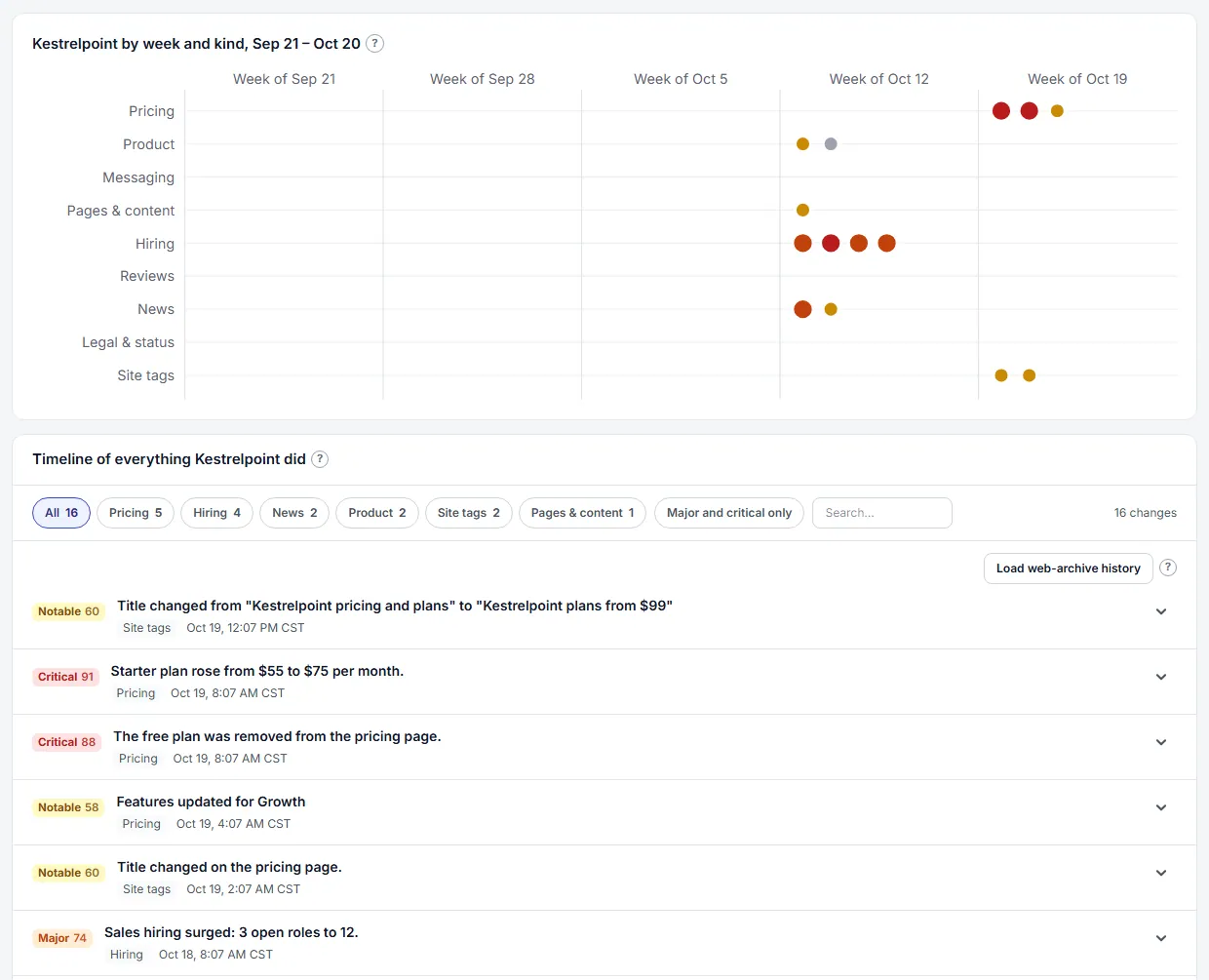The height and width of the screenshot is (980, 1209).
Task: Click small yellow News dot, week of Oct 12
Action: pyautogui.click(x=831, y=309)
